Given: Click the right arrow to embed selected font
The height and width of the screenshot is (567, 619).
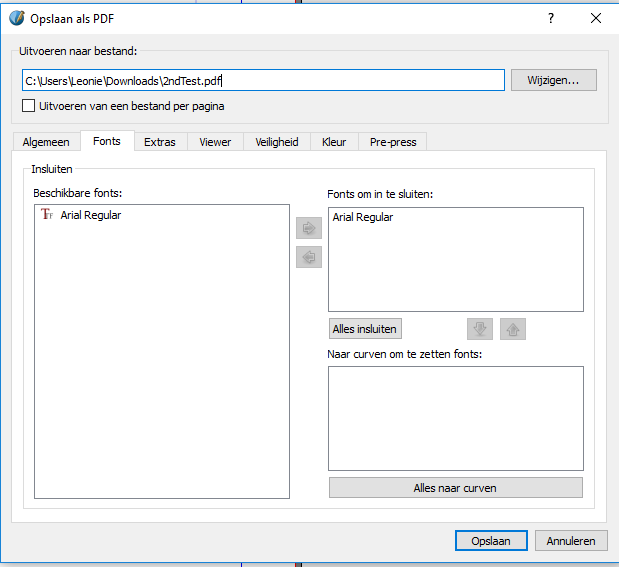Looking at the screenshot, I should (x=309, y=229).
